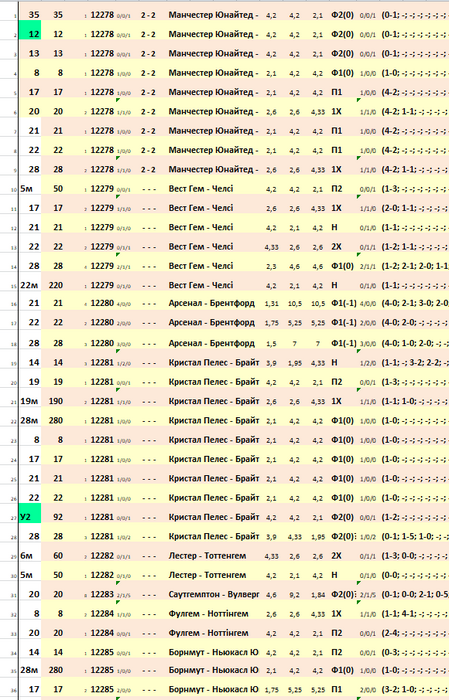
Task: Click the cell showing 220
Action: (x=56, y=285)
